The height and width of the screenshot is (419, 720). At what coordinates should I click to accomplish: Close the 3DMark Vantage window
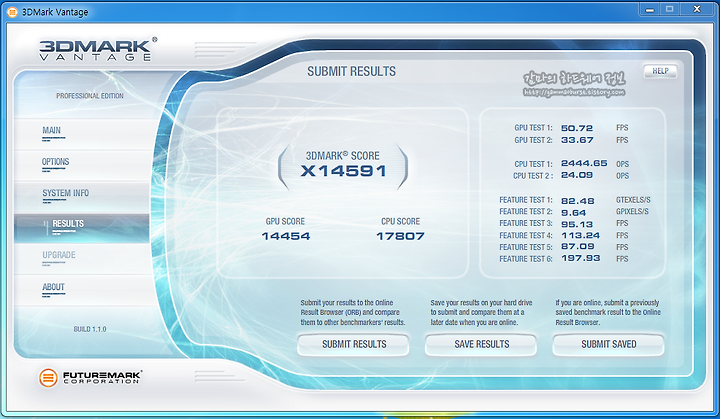pyautogui.click(x=697, y=10)
